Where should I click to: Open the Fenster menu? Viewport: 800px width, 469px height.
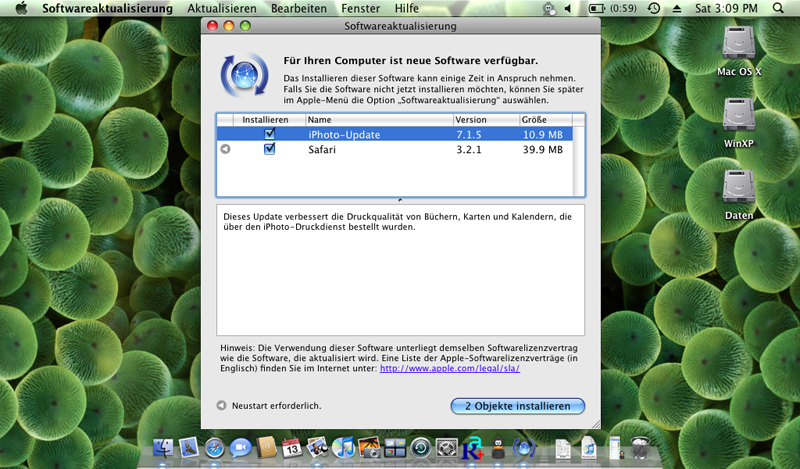pyautogui.click(x=361, y=8)
